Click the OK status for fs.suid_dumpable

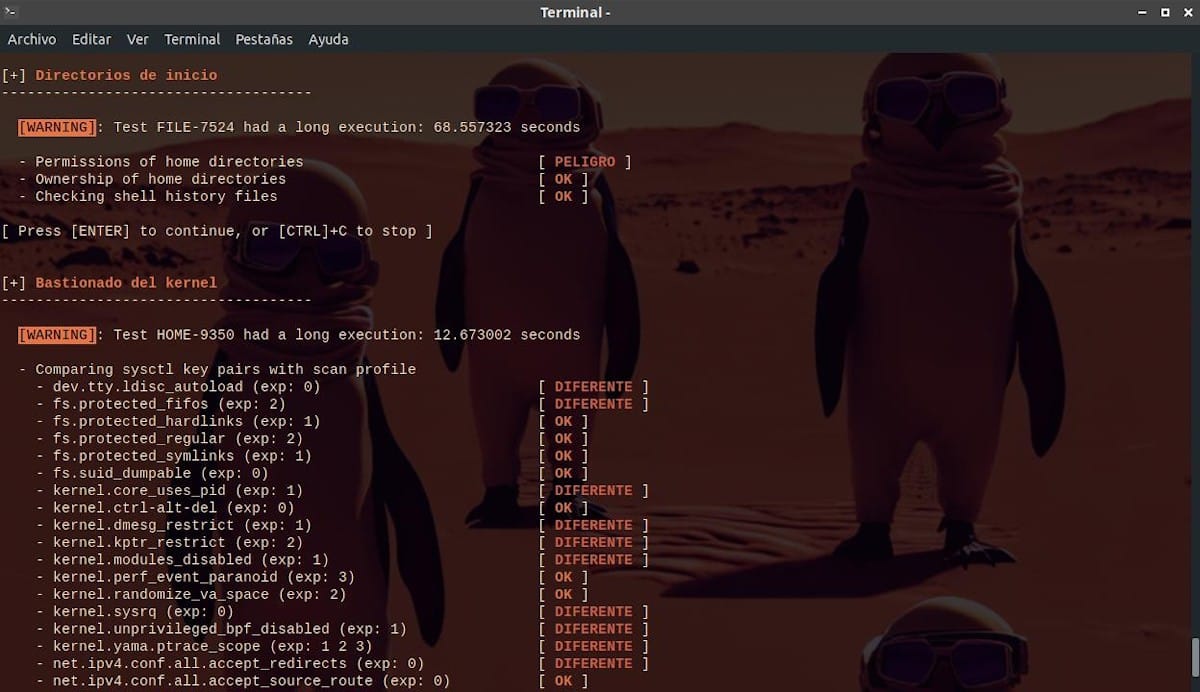pyautogui.click(x=563, y=473)
